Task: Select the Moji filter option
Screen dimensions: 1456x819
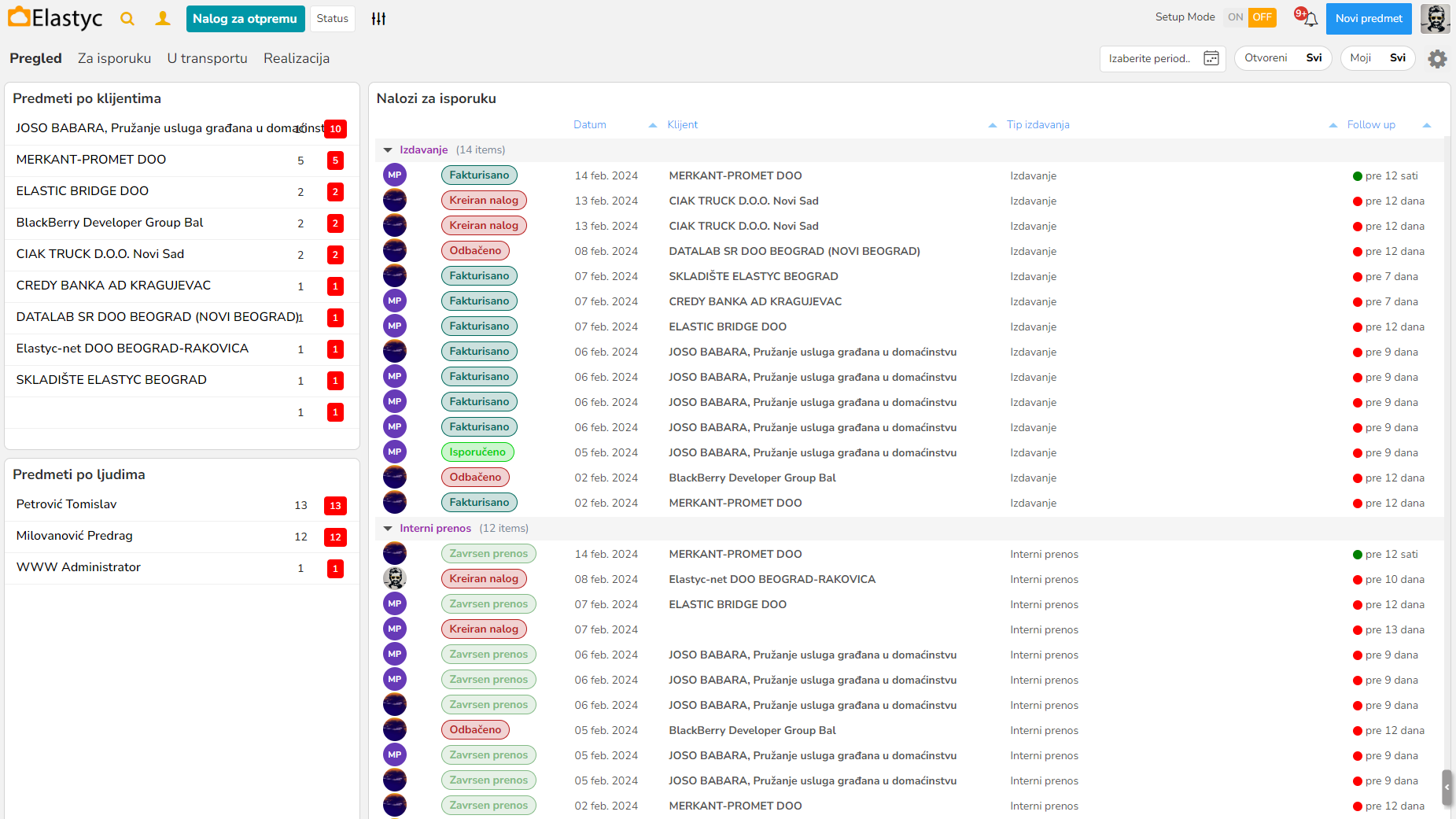Action: click(x=1360, y=57)
